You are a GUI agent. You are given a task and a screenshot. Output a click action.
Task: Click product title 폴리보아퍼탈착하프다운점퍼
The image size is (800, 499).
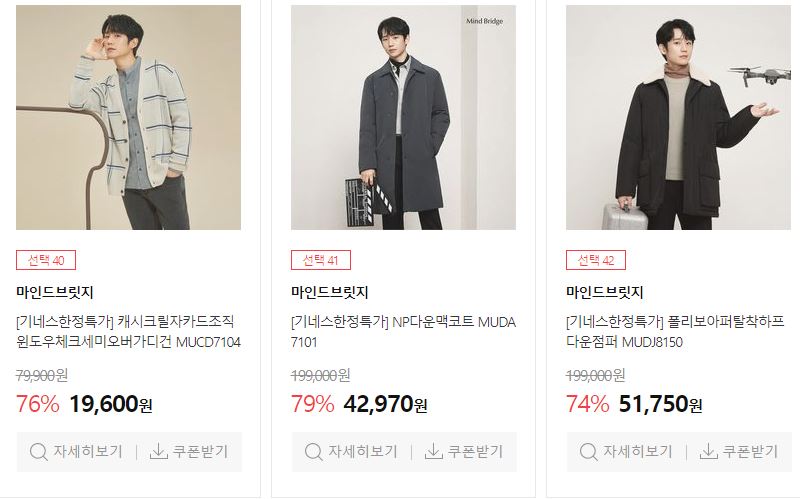675,332
